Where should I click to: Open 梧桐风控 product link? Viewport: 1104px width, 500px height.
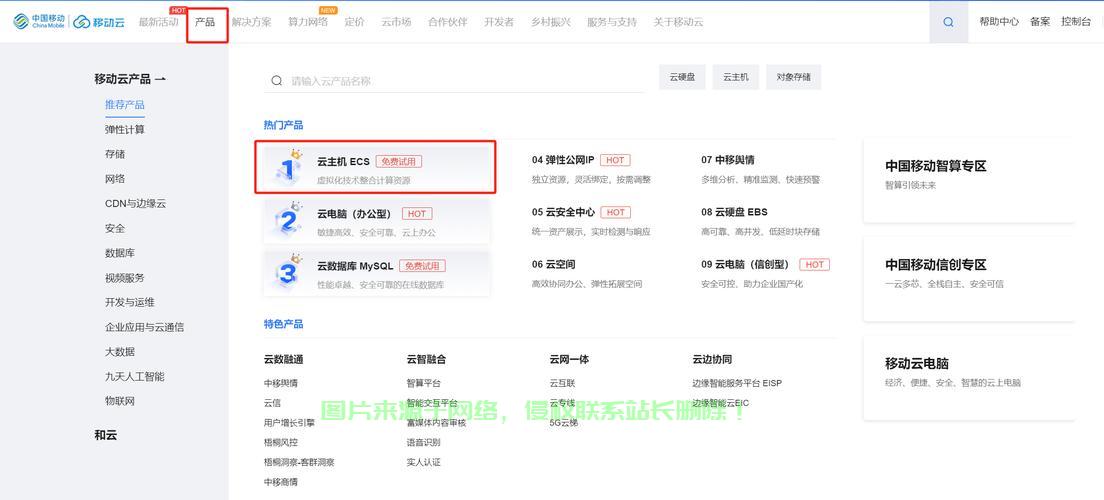[281, 442]
